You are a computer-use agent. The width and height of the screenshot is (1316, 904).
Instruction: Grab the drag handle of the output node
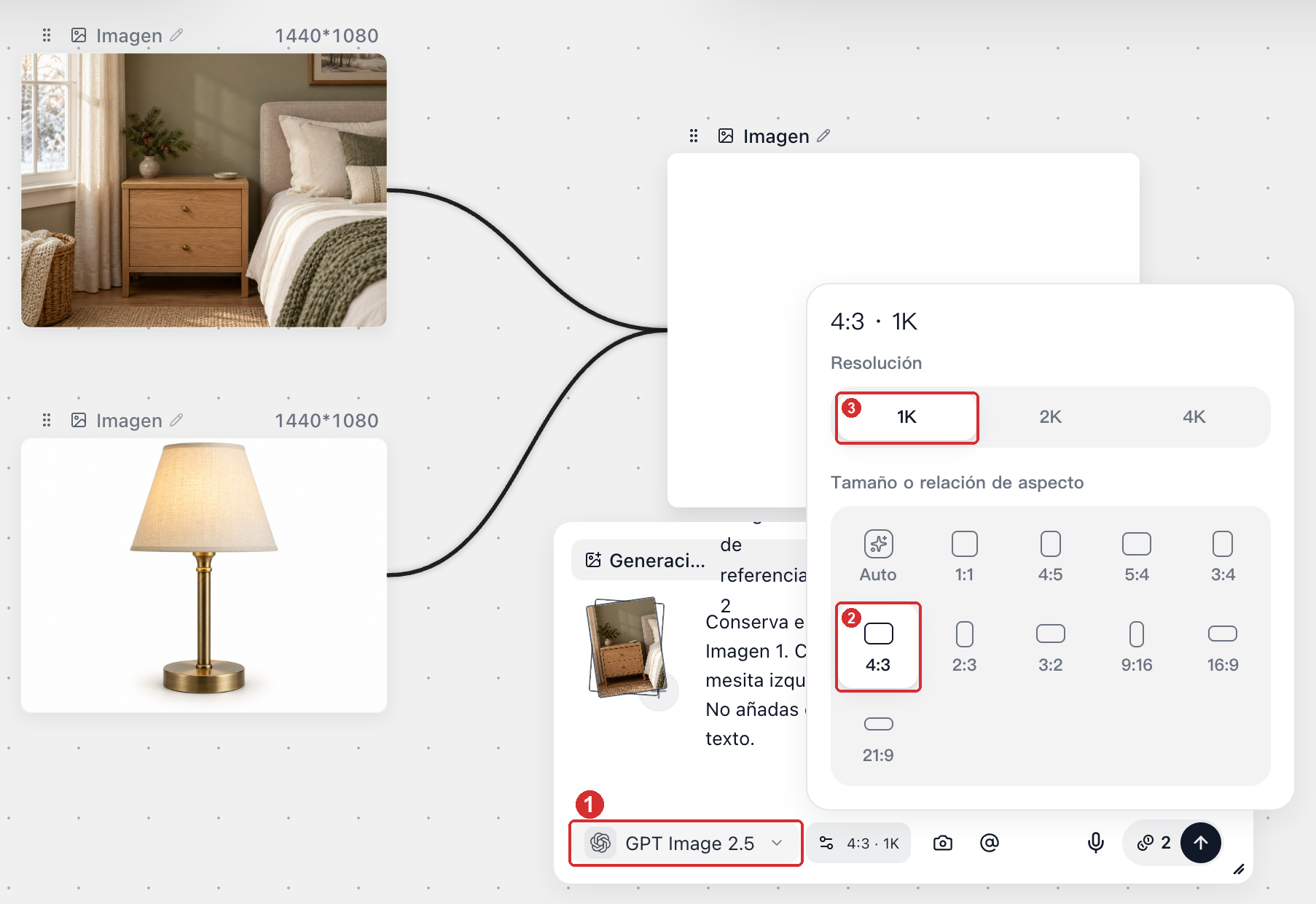coord(694,136)
